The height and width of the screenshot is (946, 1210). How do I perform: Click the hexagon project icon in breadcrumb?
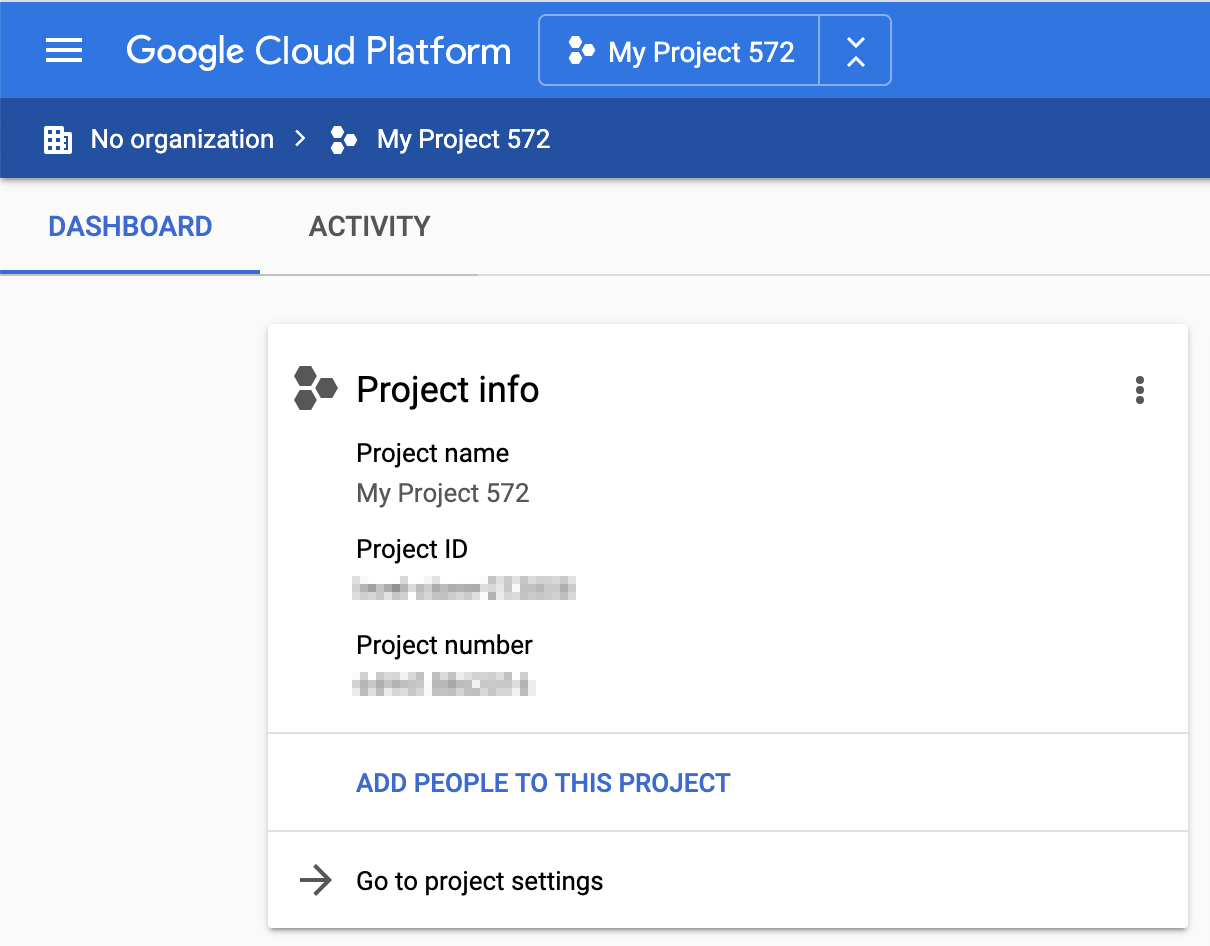343,139
